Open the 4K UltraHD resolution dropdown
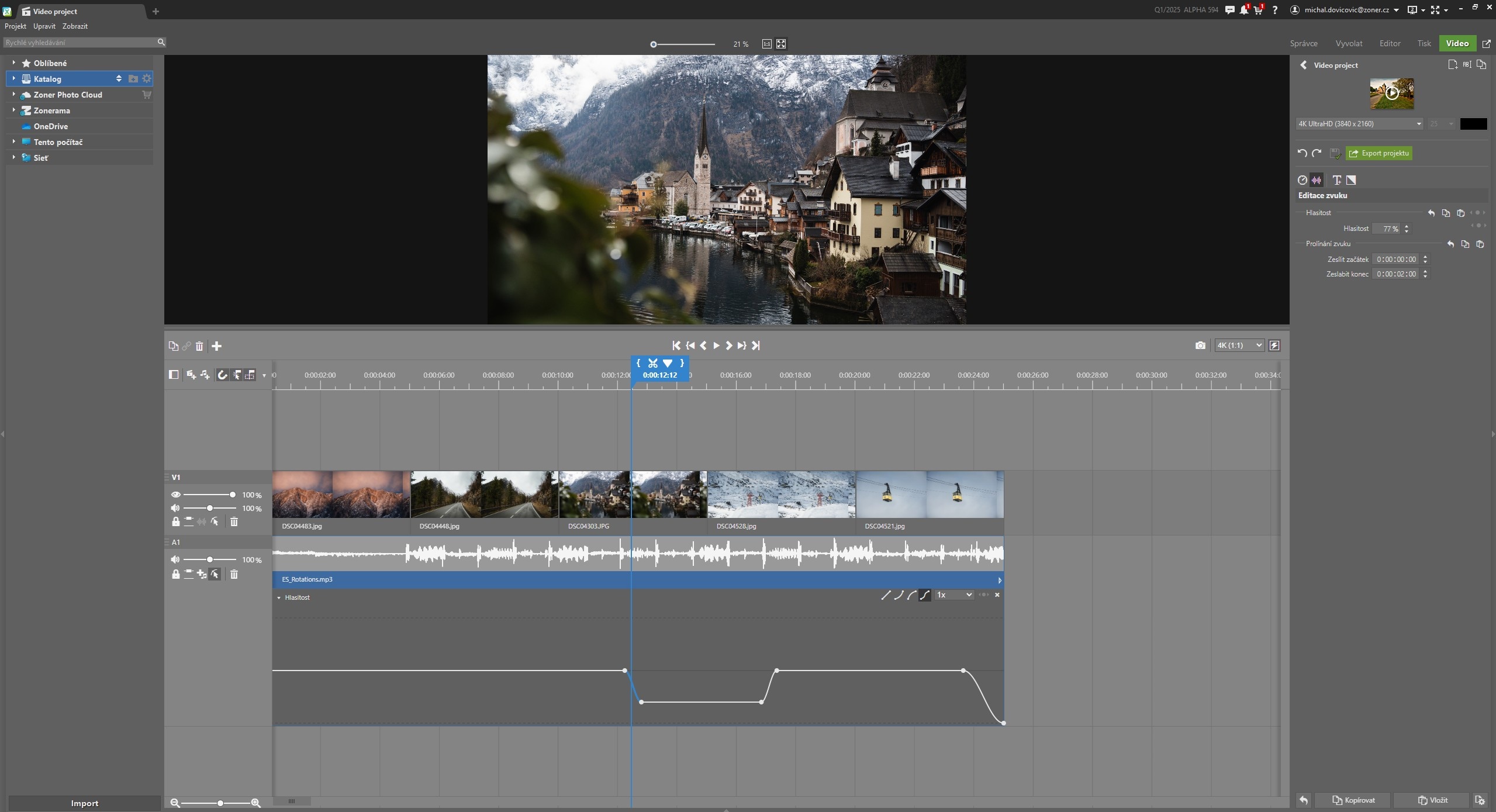 tap(1359, 124)
